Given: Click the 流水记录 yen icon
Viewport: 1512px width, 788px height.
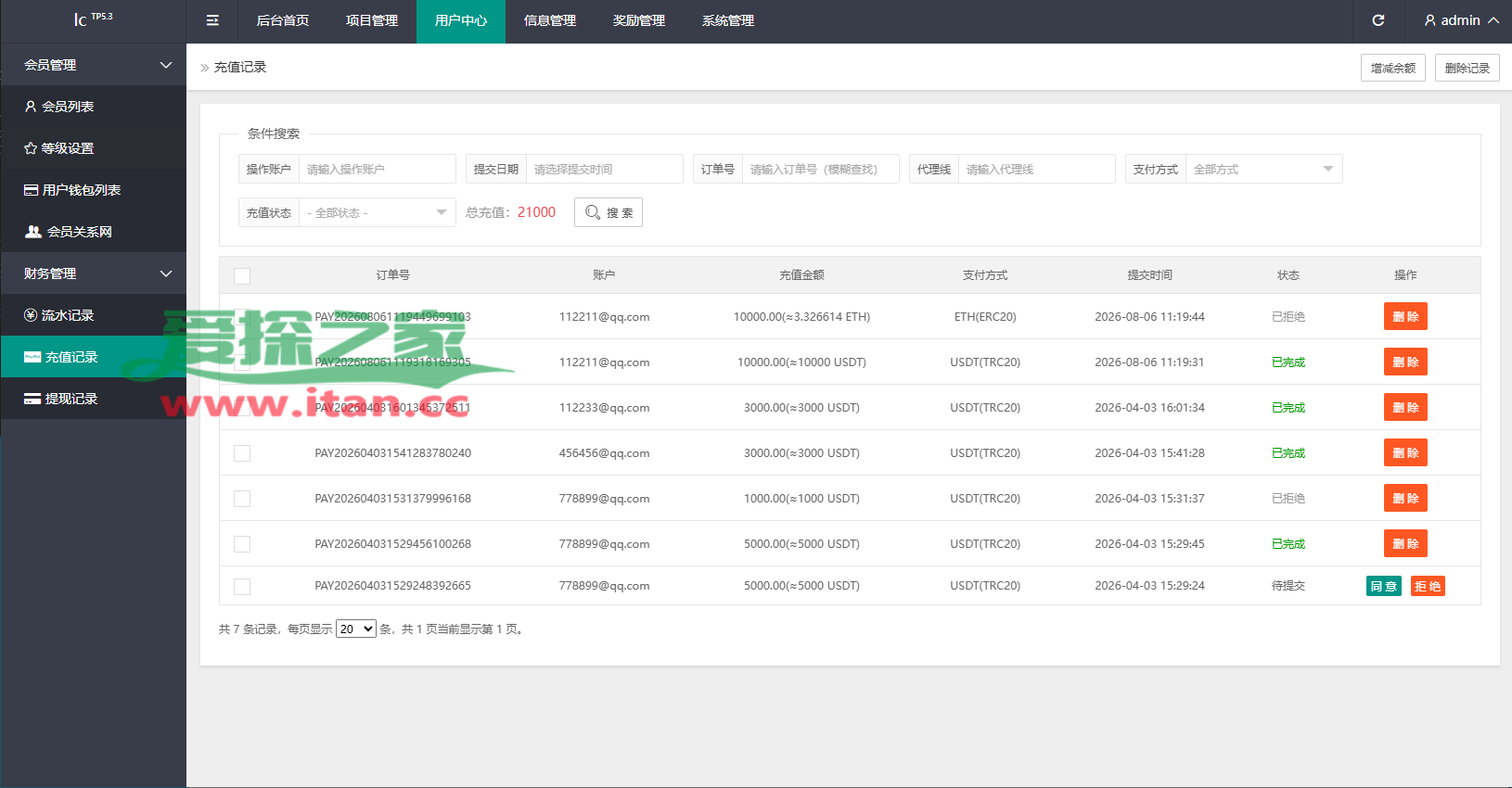Looking at the screenshot, I should tap(31, 315).
